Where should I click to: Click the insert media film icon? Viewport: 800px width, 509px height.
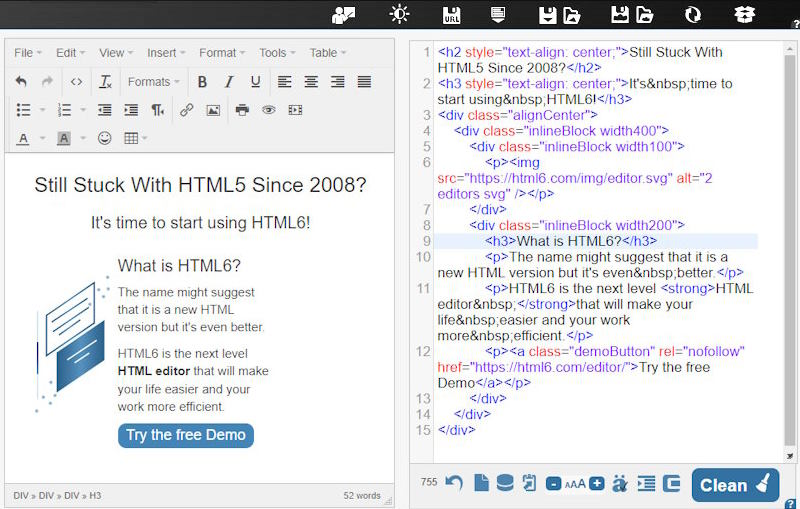pos(295,110)
